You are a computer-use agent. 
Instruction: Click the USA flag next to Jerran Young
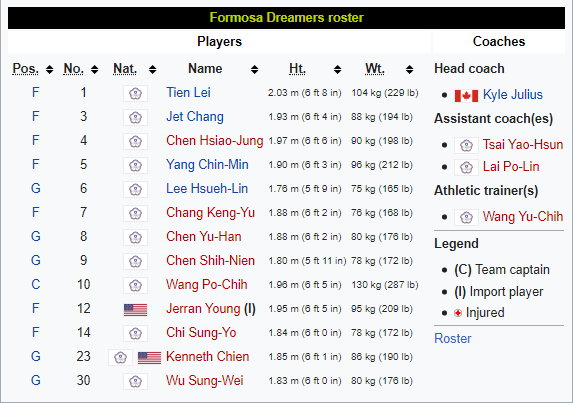point(136,310)
